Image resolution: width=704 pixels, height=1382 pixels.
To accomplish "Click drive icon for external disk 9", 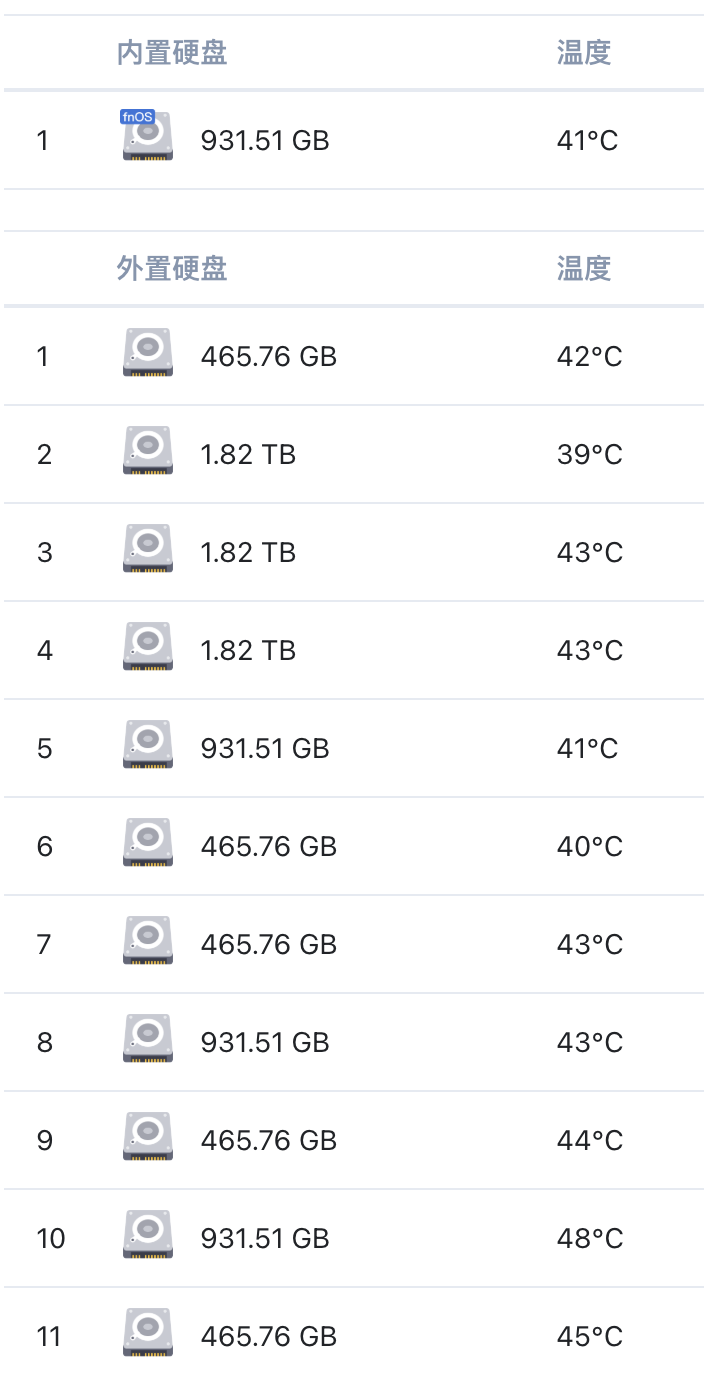I will pyautogui.click(x=148, y=1136).
